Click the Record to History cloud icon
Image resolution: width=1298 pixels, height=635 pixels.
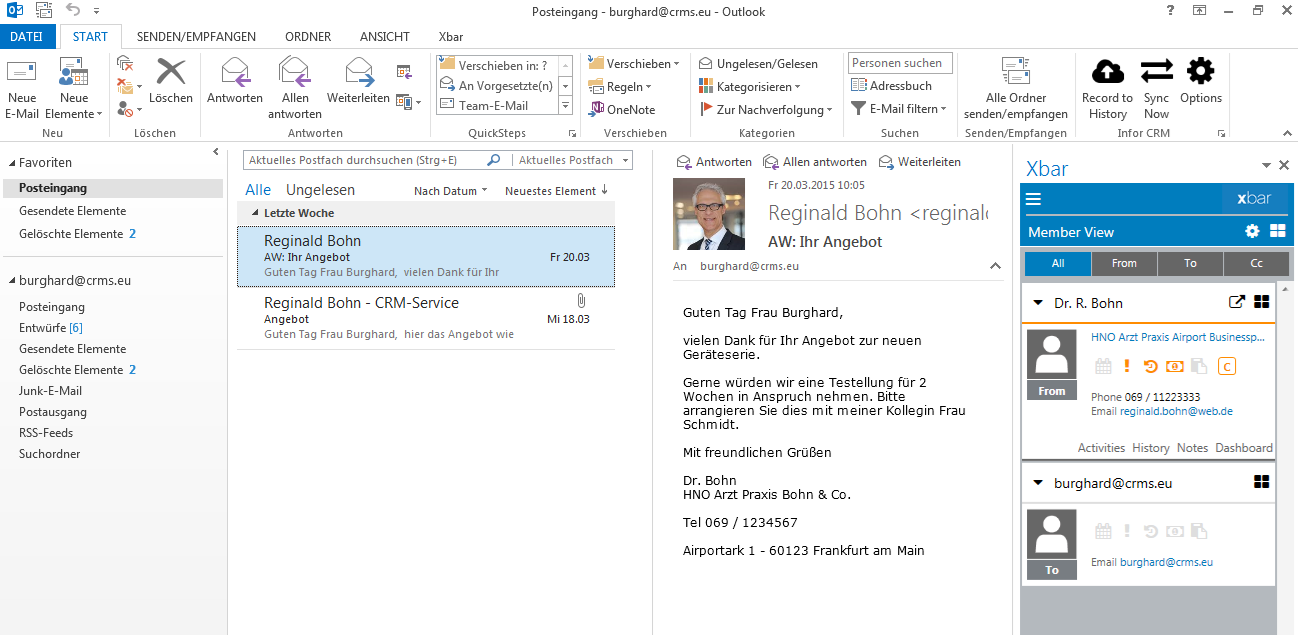click(x=1107, y=71)
